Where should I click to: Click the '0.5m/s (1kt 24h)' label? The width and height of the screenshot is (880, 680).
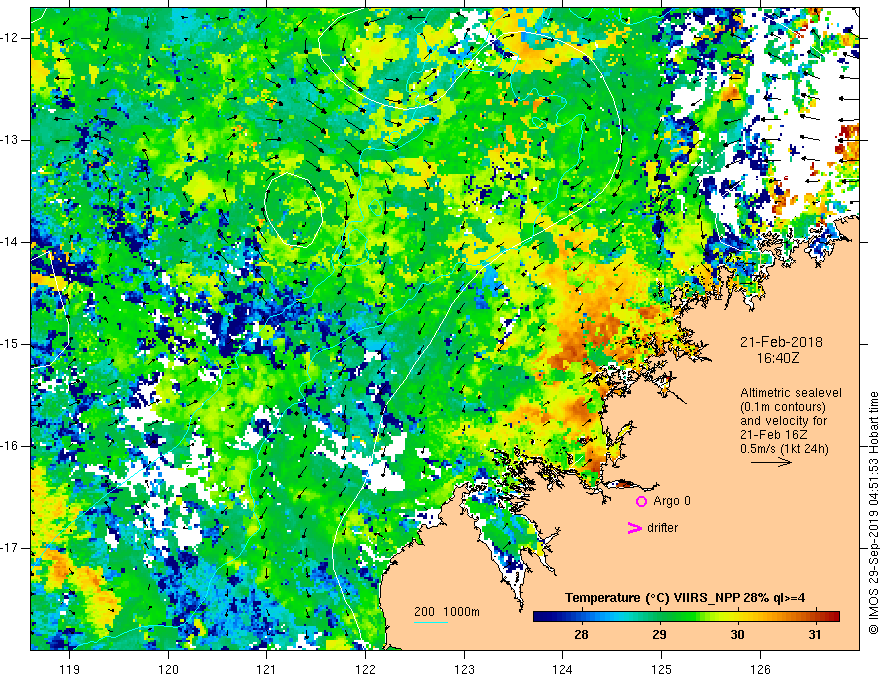click(x=784, y=449)
